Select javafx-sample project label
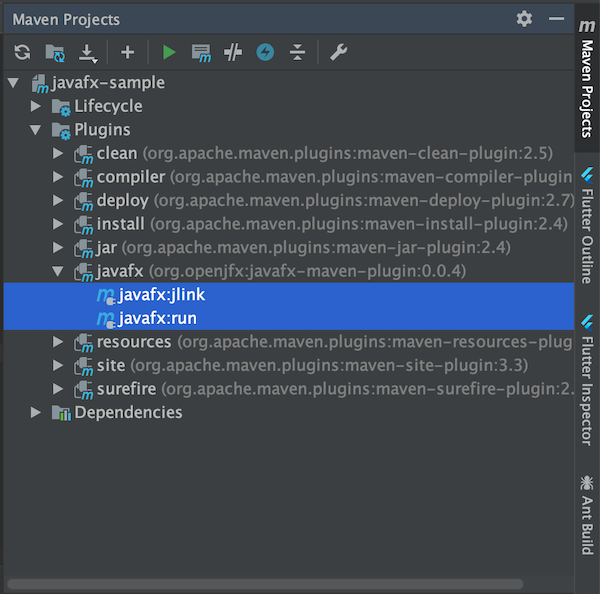 [x=108, y=83]
